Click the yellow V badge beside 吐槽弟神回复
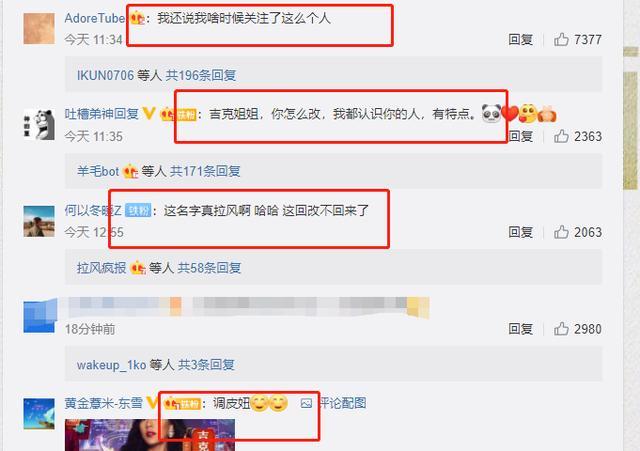This screenshot has width=640, height=451. [149, 113]
